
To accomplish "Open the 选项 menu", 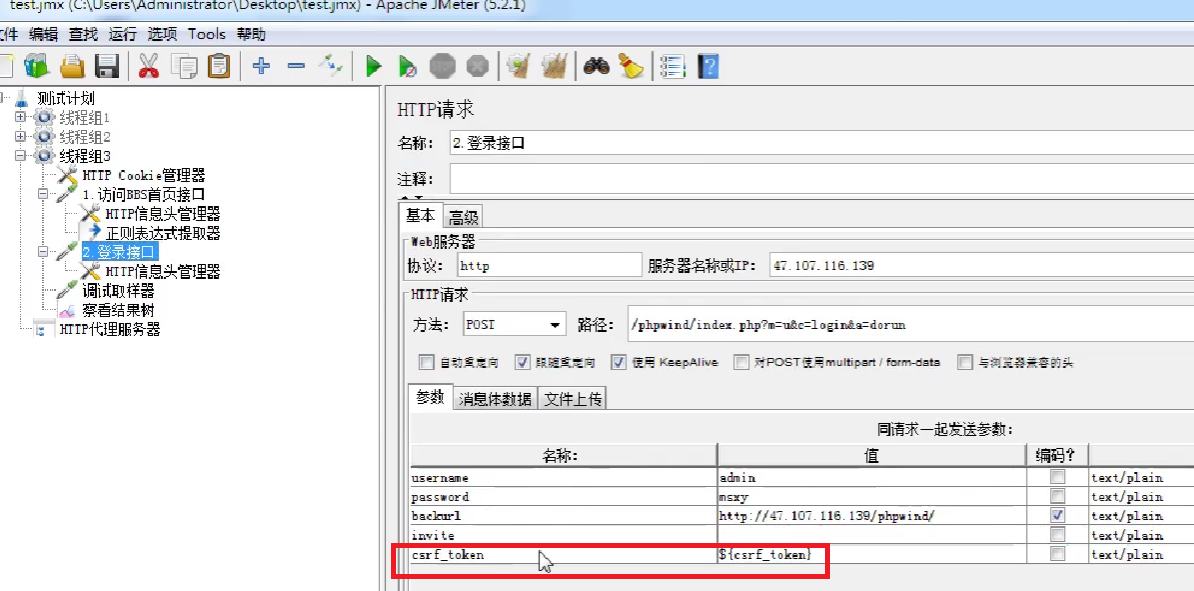I will (162, 34).
